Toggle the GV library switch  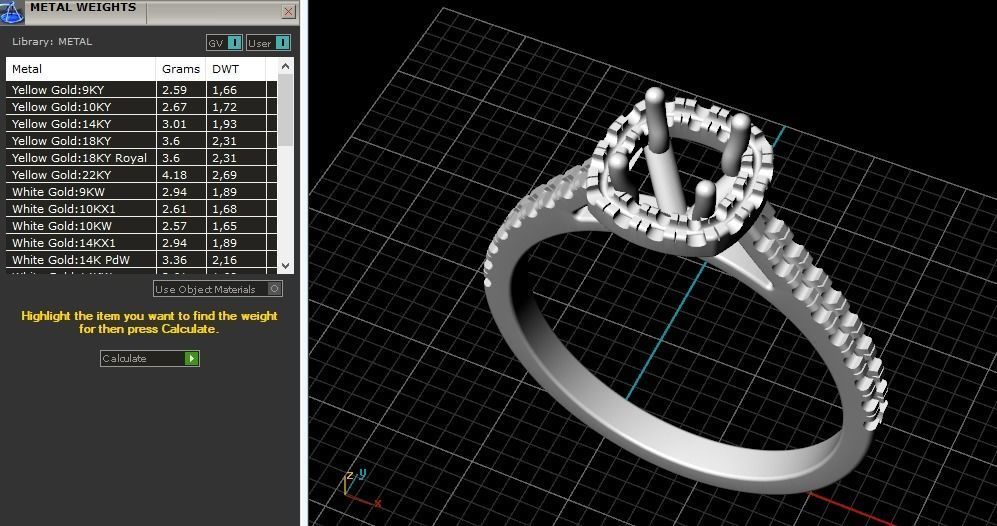pyautogui.click(x=224, y=43)
